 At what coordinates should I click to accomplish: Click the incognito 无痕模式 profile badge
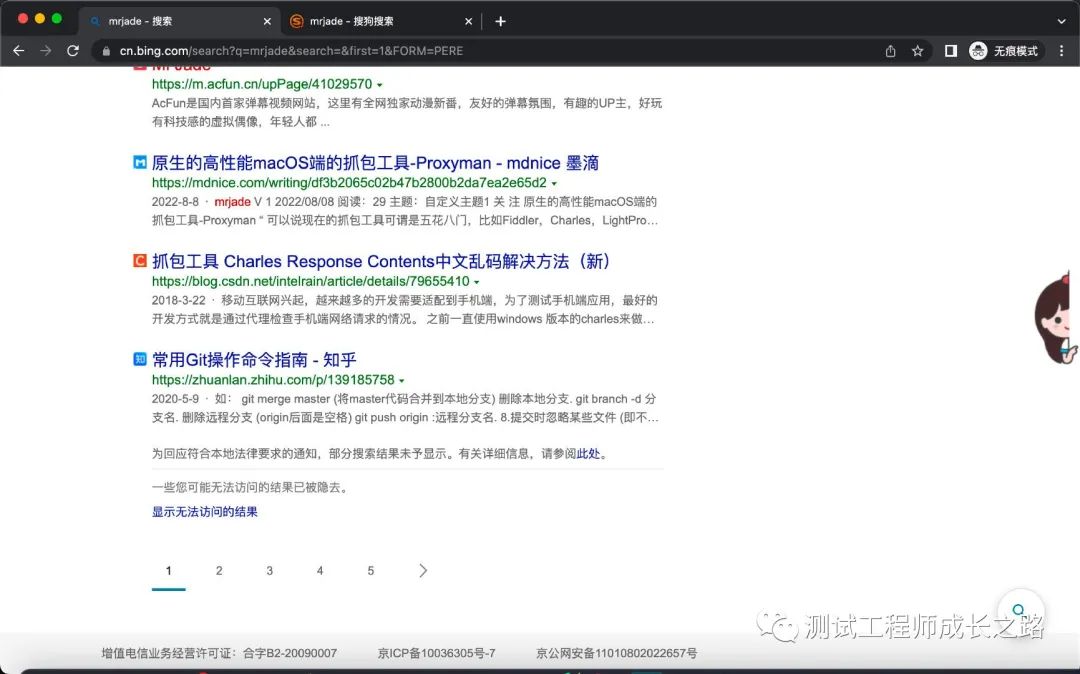tap(1004, 51)
